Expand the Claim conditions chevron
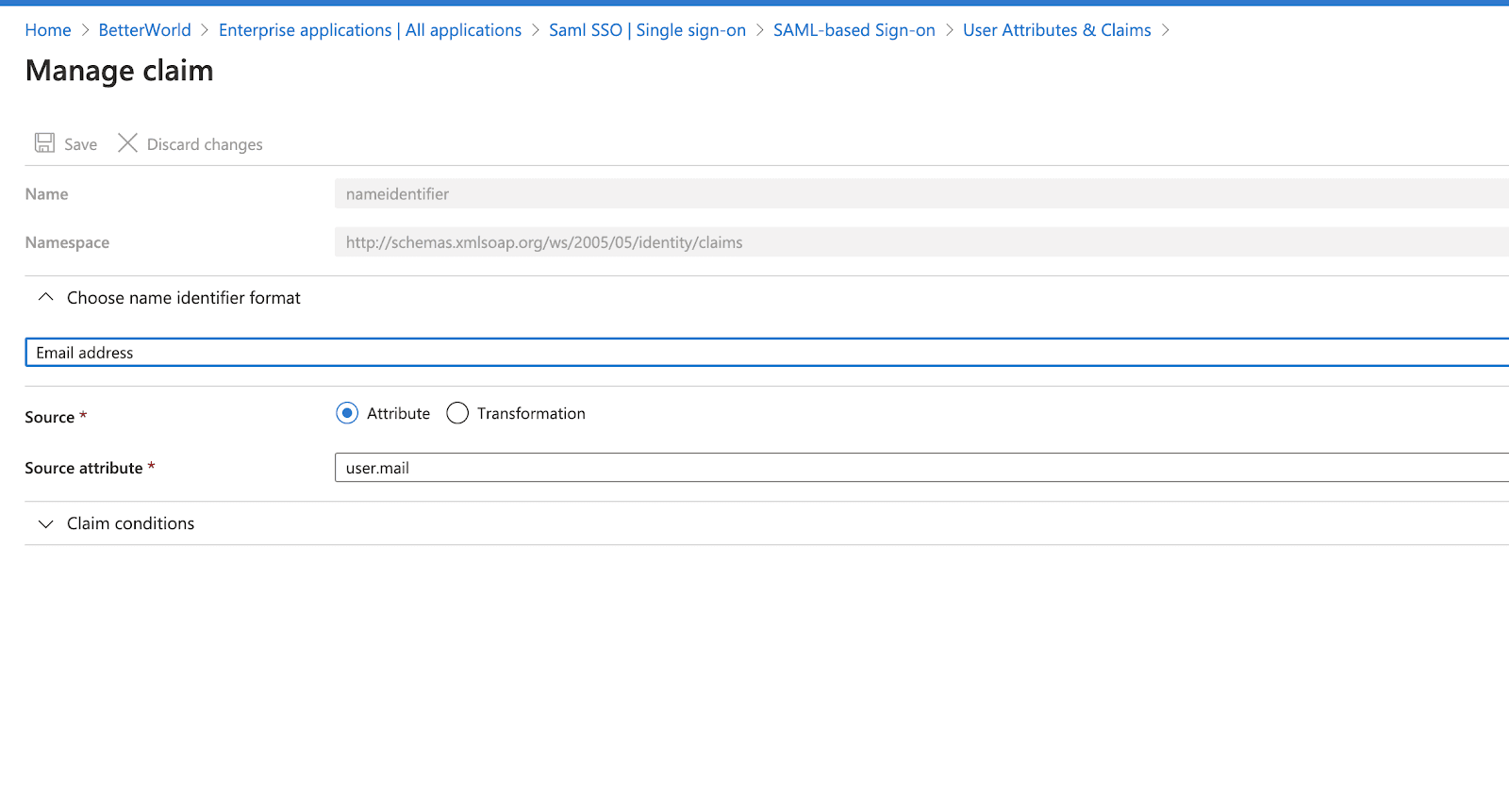1509x812 pixels. click(x=45, y=524)
